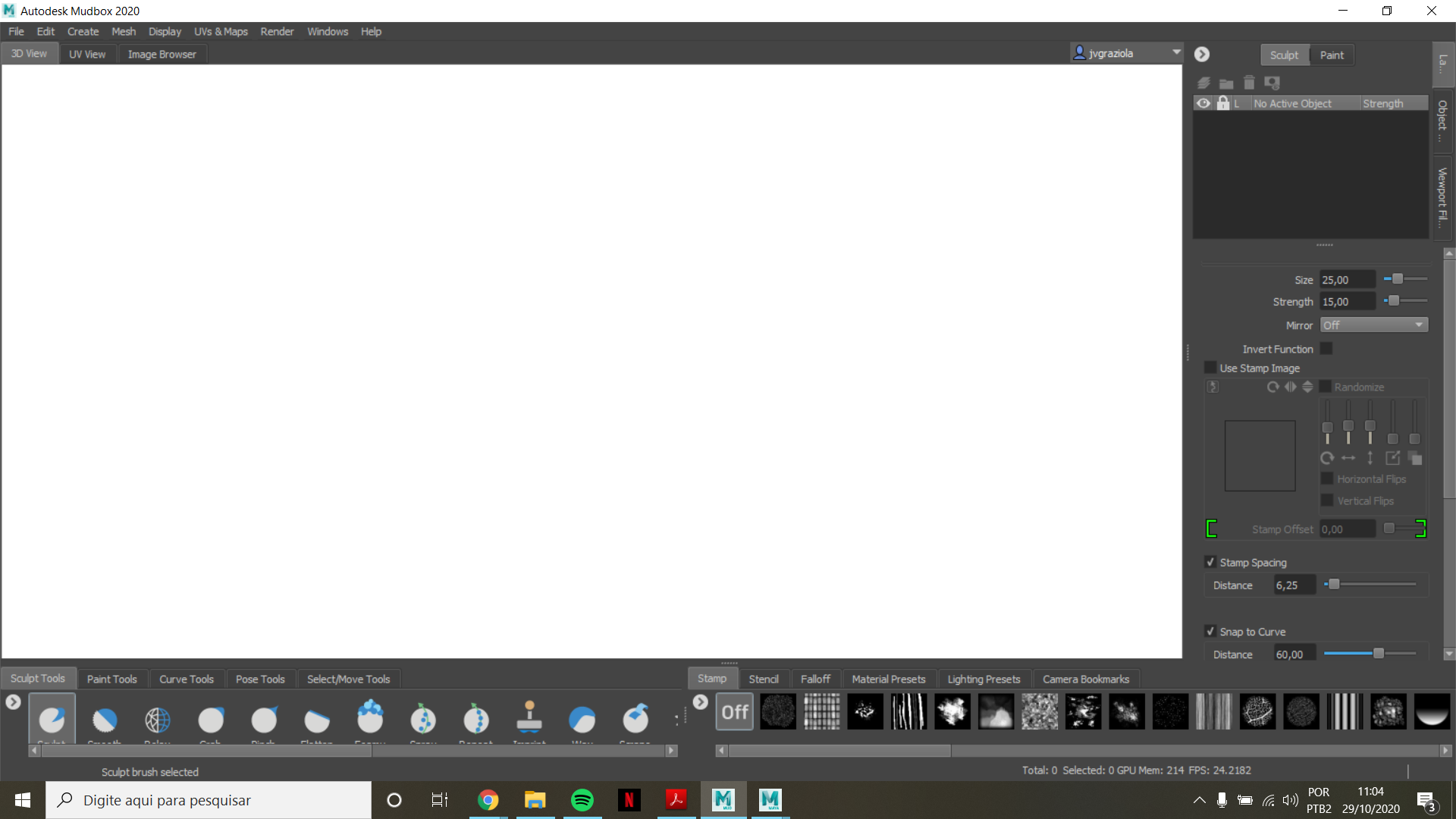Image resolution: width=1456 pixels, height=819 pixels.
Task: Uncheck Stamp Spacing option
Action: [x=1210, y=562]
